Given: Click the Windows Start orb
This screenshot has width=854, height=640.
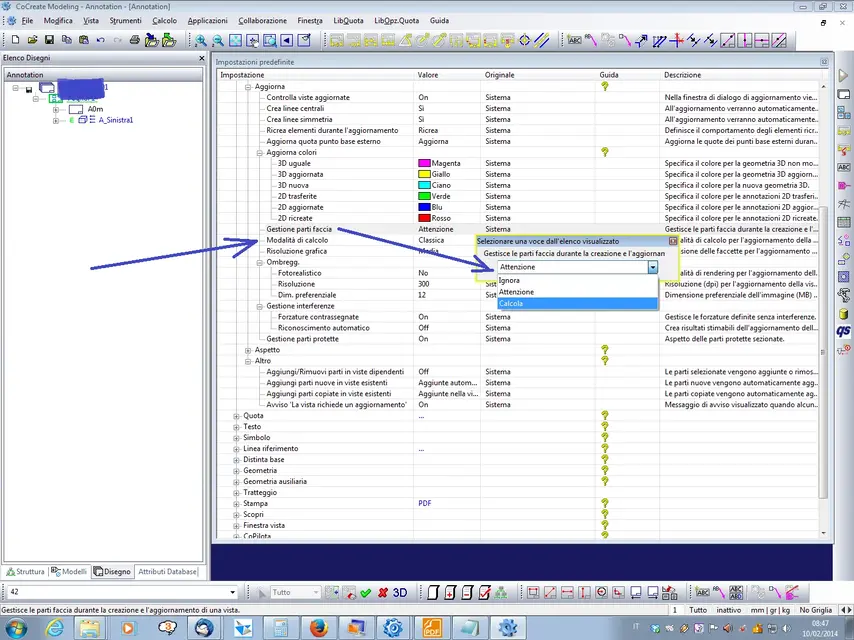Looking at the screenshot, I should [15, 628].
